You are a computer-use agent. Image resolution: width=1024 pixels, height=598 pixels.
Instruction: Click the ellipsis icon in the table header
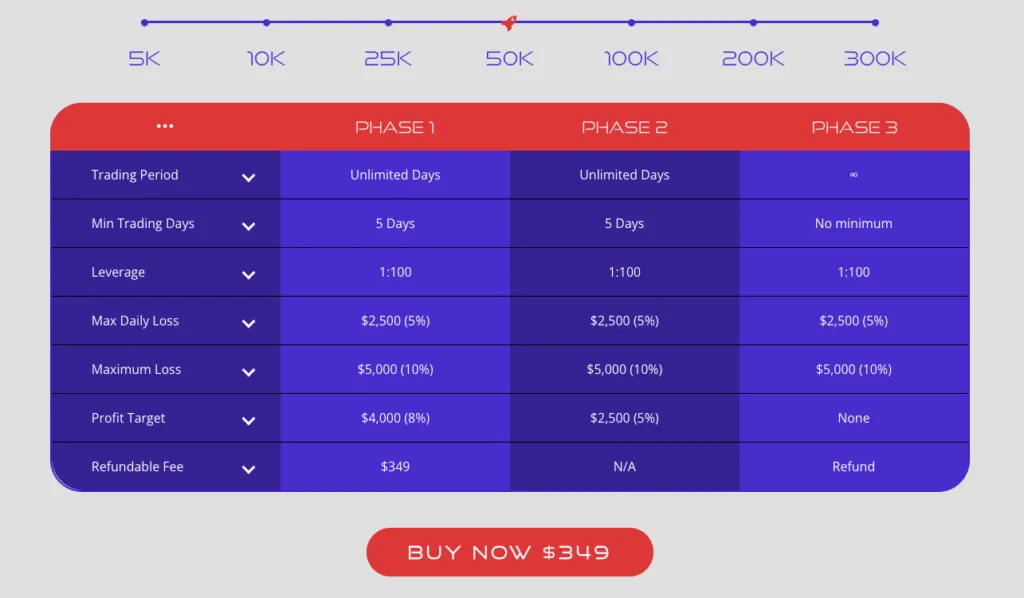point(165,125)
